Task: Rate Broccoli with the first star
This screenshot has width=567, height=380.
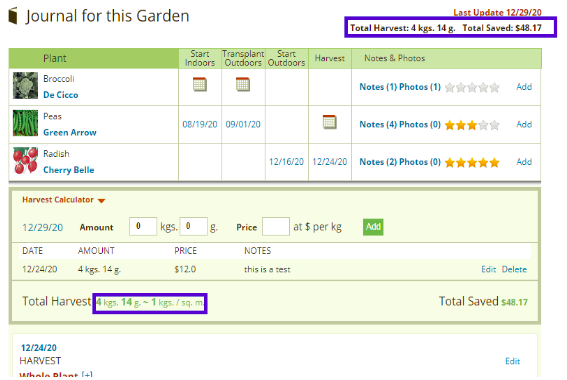Action: (x=450, y=87)
